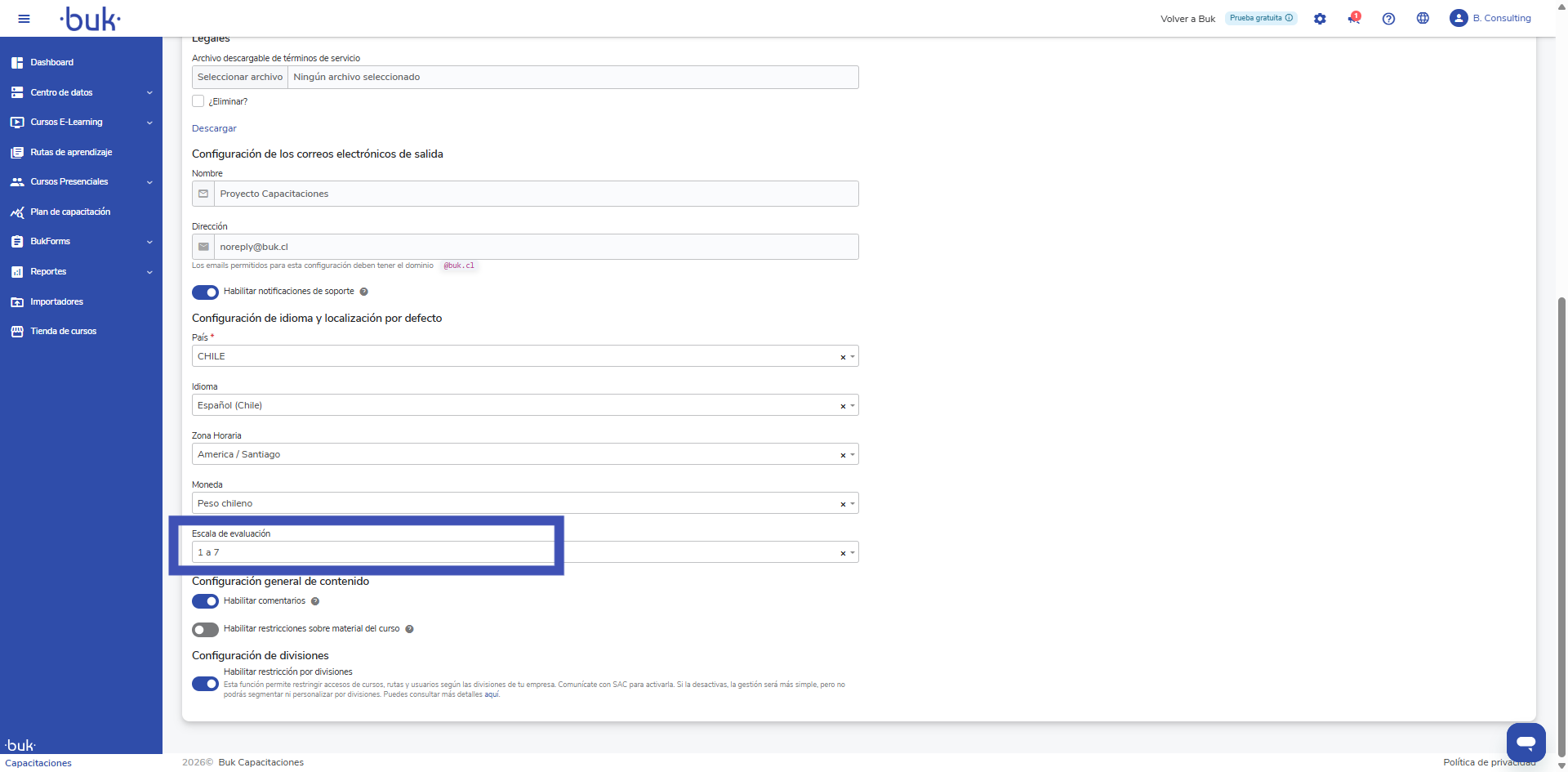The width and height of the screenshot is (1568, 772).
Task: Open Tienda de cursos menu item
Action: 63,331
